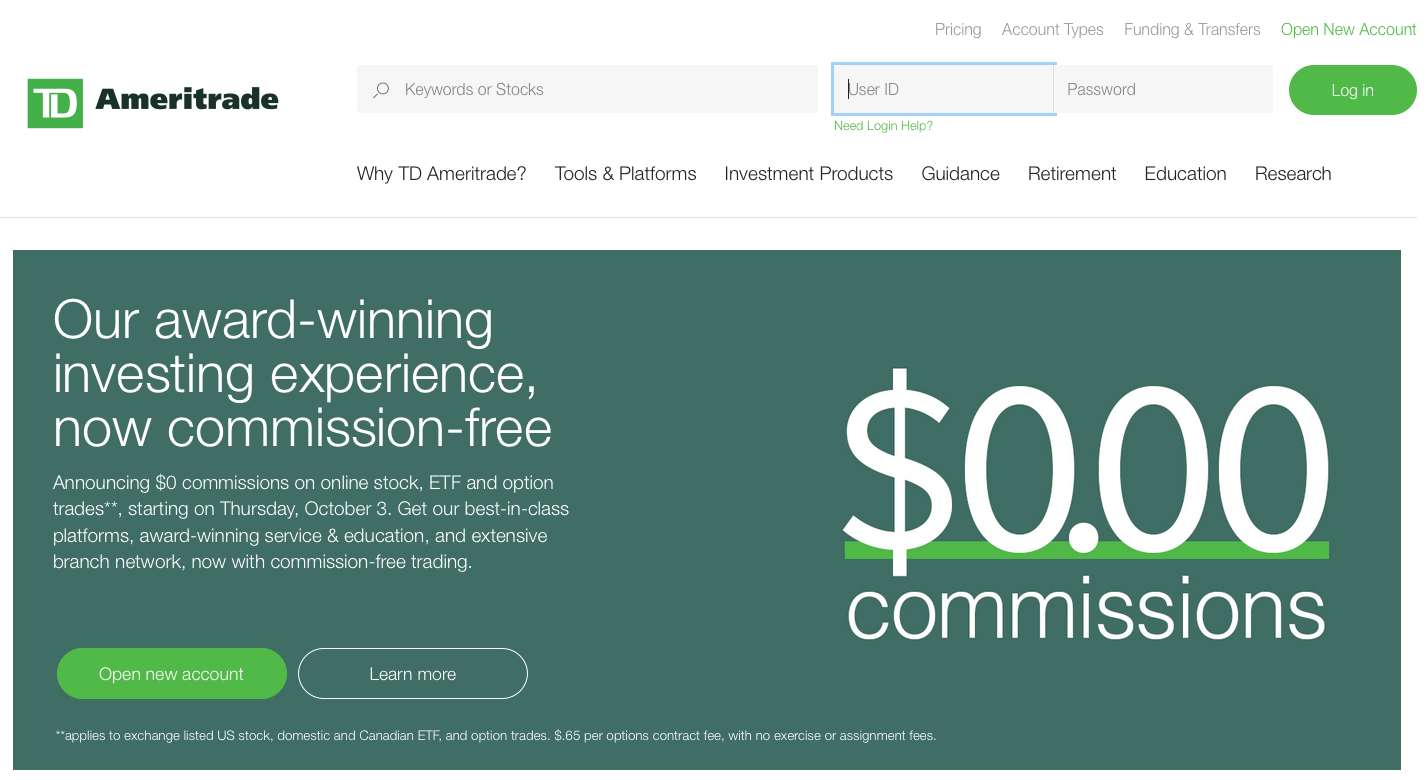This screenshot has height=780, width=1426.
Task: Click Open New Account top link
Action: point(1348,30)
